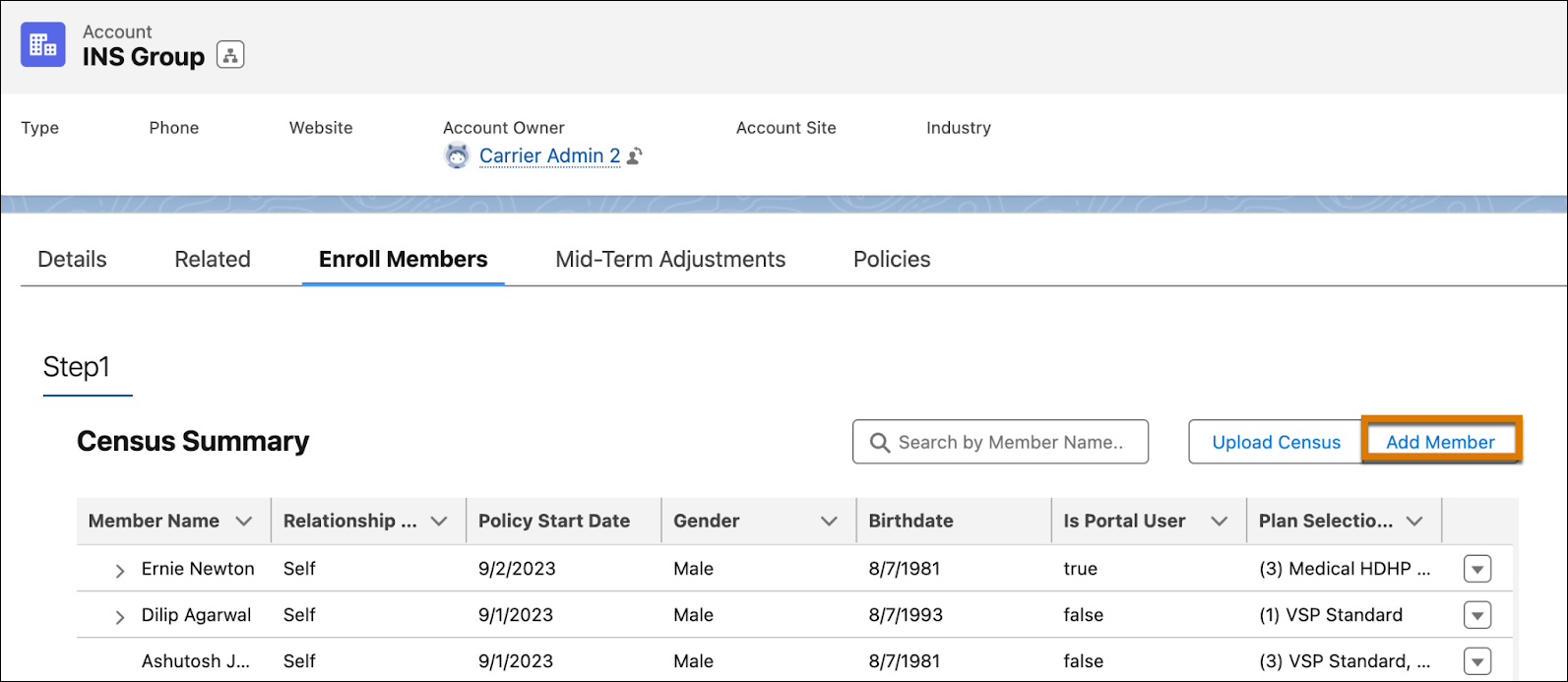Click policy start date 9/2/2023
1568x682 pixels.
coord(517,569)
